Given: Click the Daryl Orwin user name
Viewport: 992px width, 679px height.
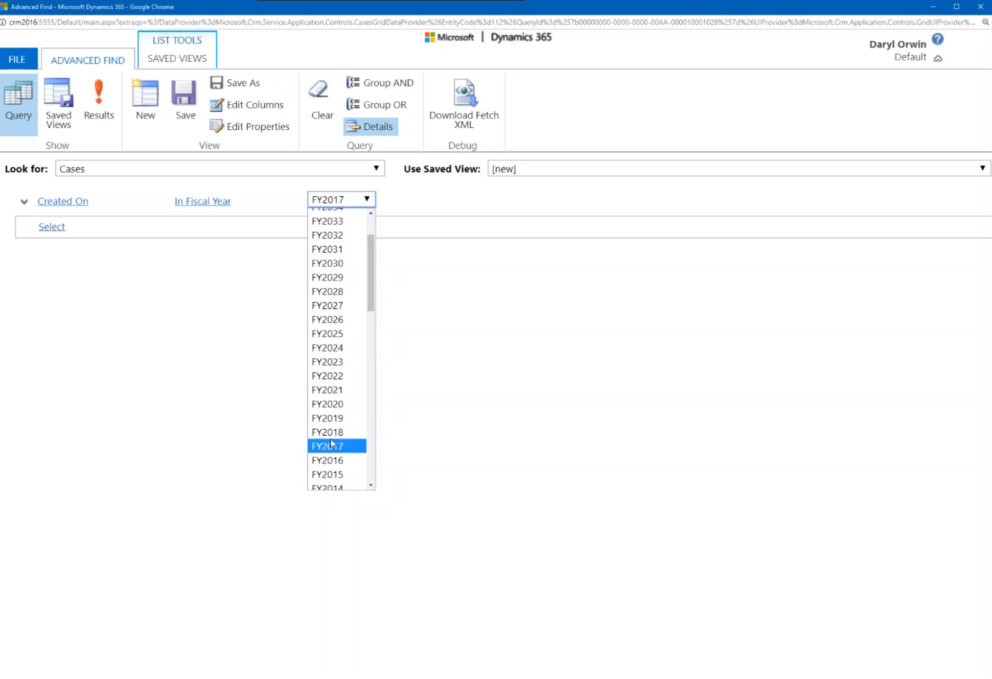Looking at the screenshot, I should click(897, 44).
